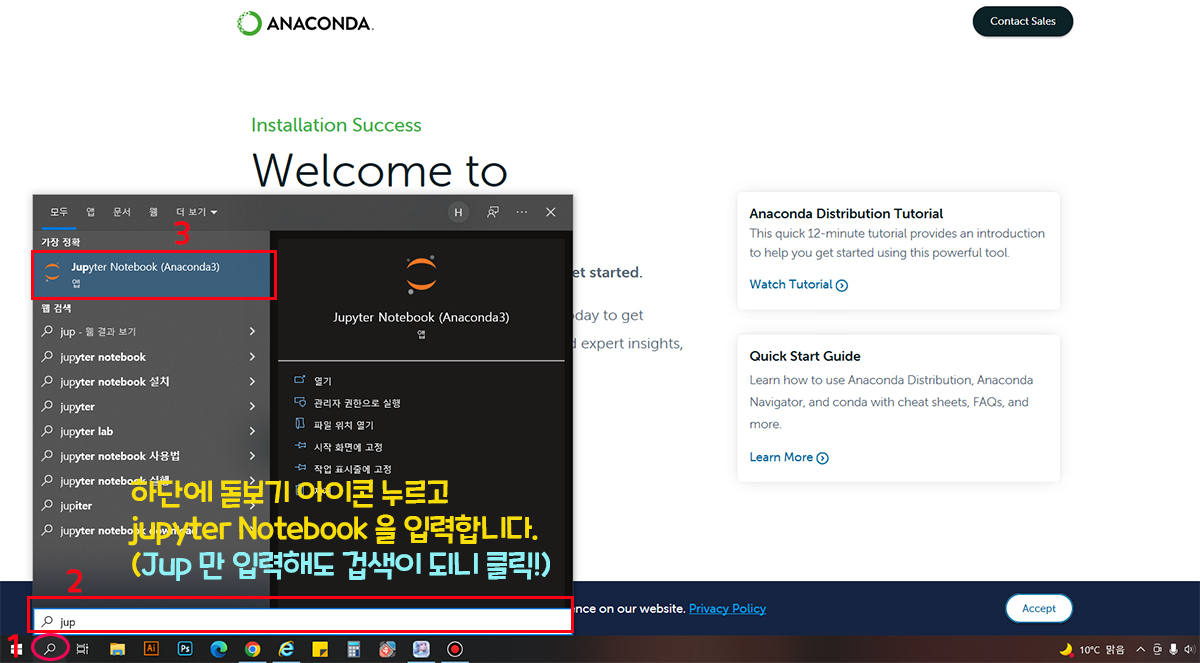
Task: Click the taskbar search magnifier icon
Action: pyautogui.click(x=49, y=649)
